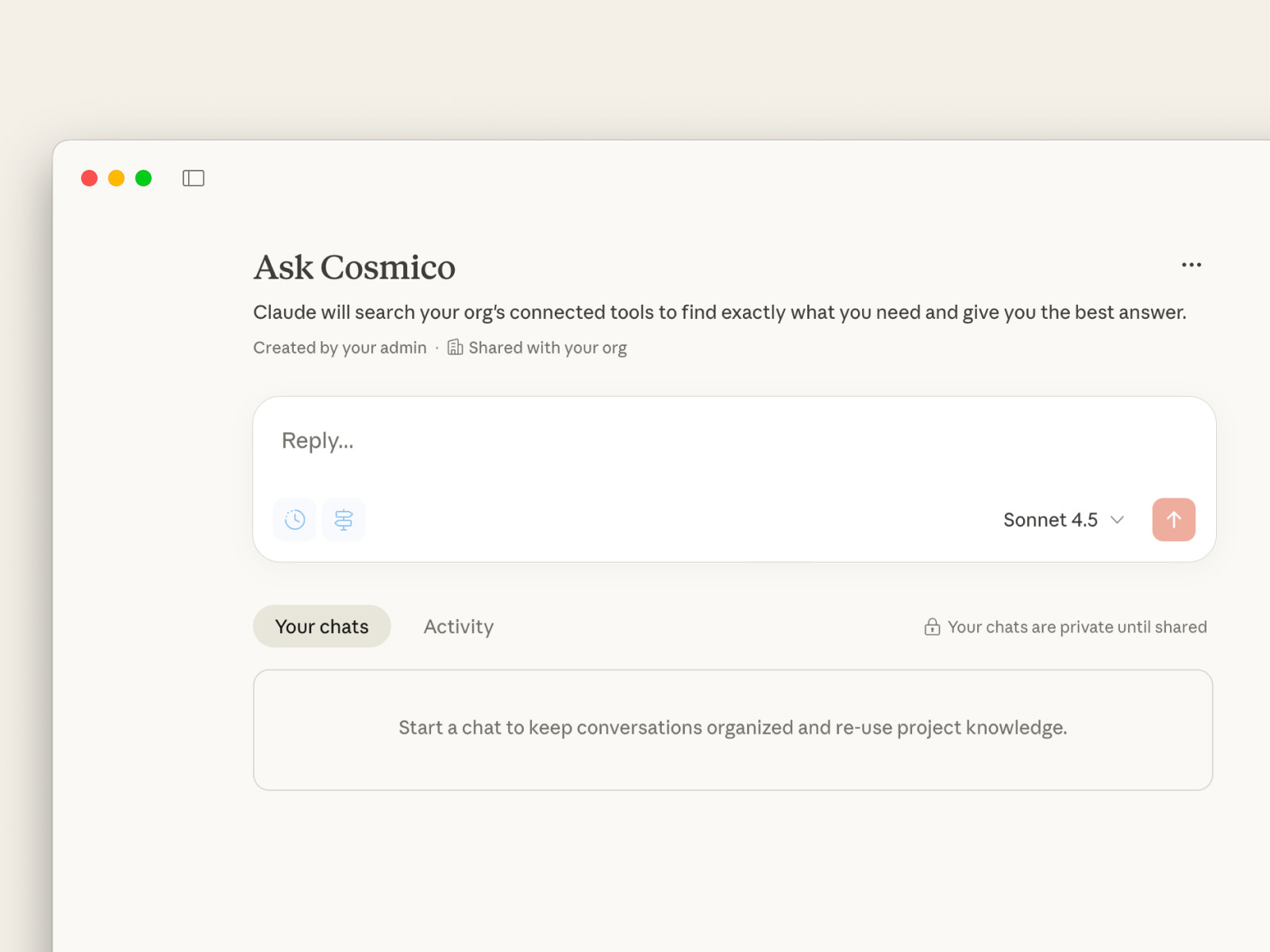1270x952 pixels.
Task: Click the 'Shared with your org' label
Action: [547, 347]
